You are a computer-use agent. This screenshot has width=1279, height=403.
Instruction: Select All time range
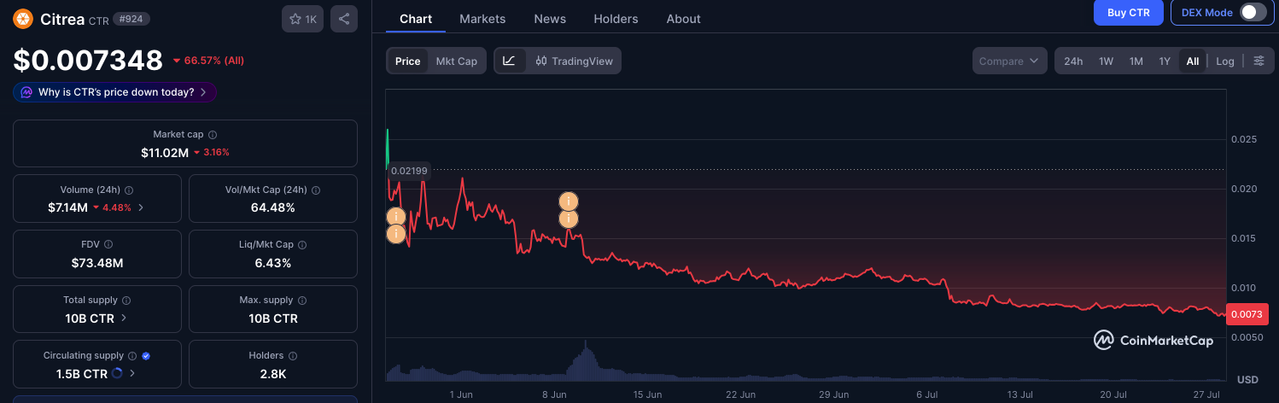(x=1193, y=61)
